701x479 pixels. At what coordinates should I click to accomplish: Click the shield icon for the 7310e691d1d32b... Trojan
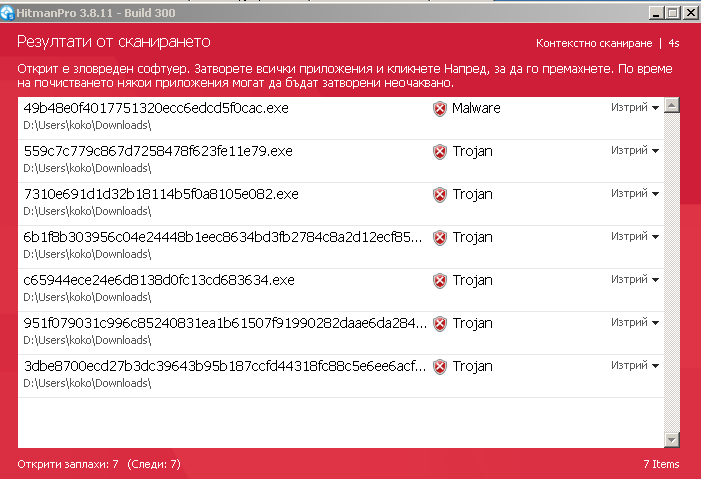point(440,195)
